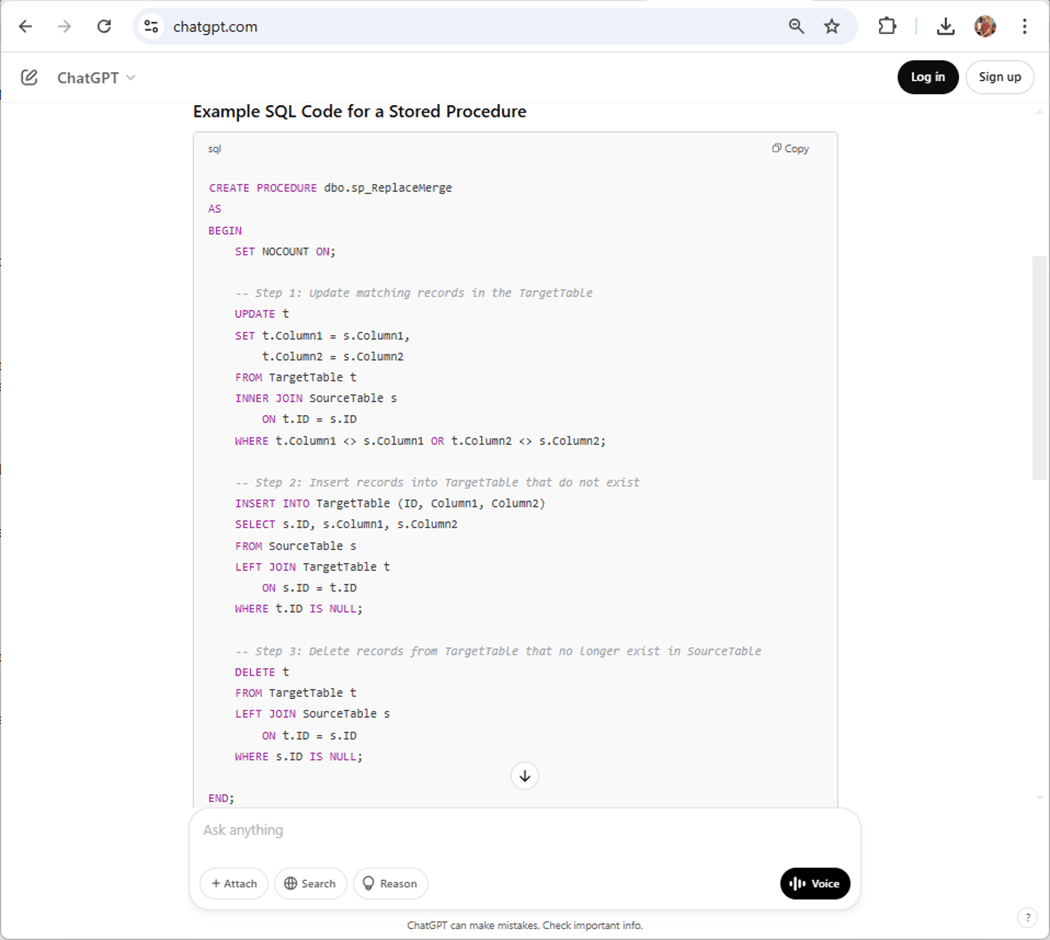
Task: Open the Attach menu button
Action: [x=234, y=884]
